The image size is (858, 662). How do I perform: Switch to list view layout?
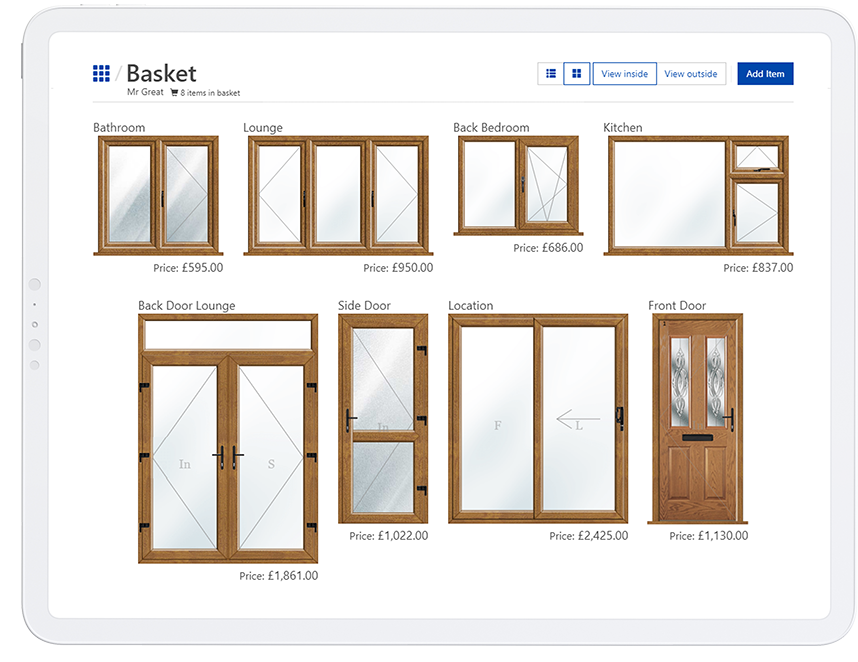(x=550, y=74)
